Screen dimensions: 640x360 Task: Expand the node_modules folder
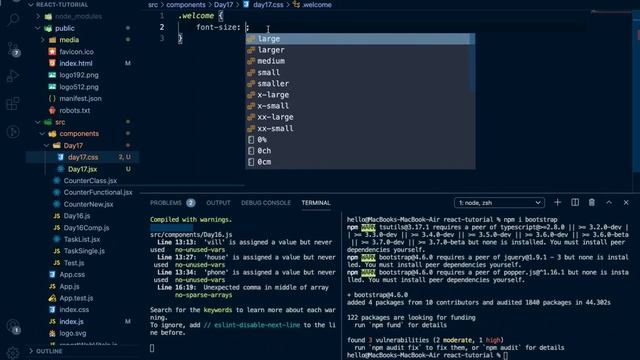coord(38,16)
